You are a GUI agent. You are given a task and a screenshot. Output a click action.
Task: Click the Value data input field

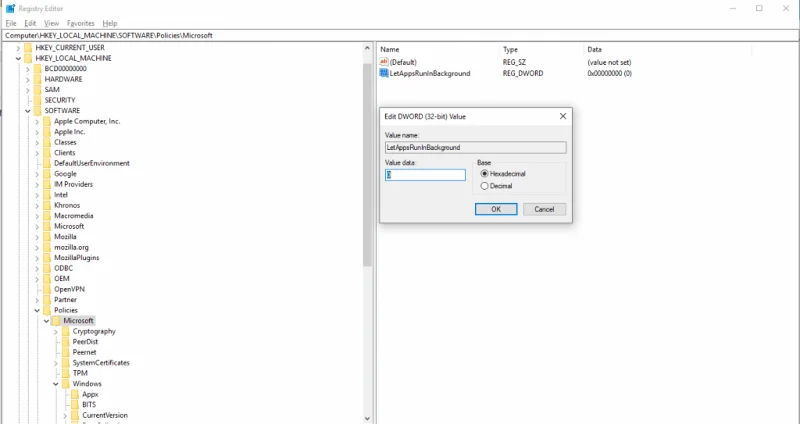pos(425,175)
